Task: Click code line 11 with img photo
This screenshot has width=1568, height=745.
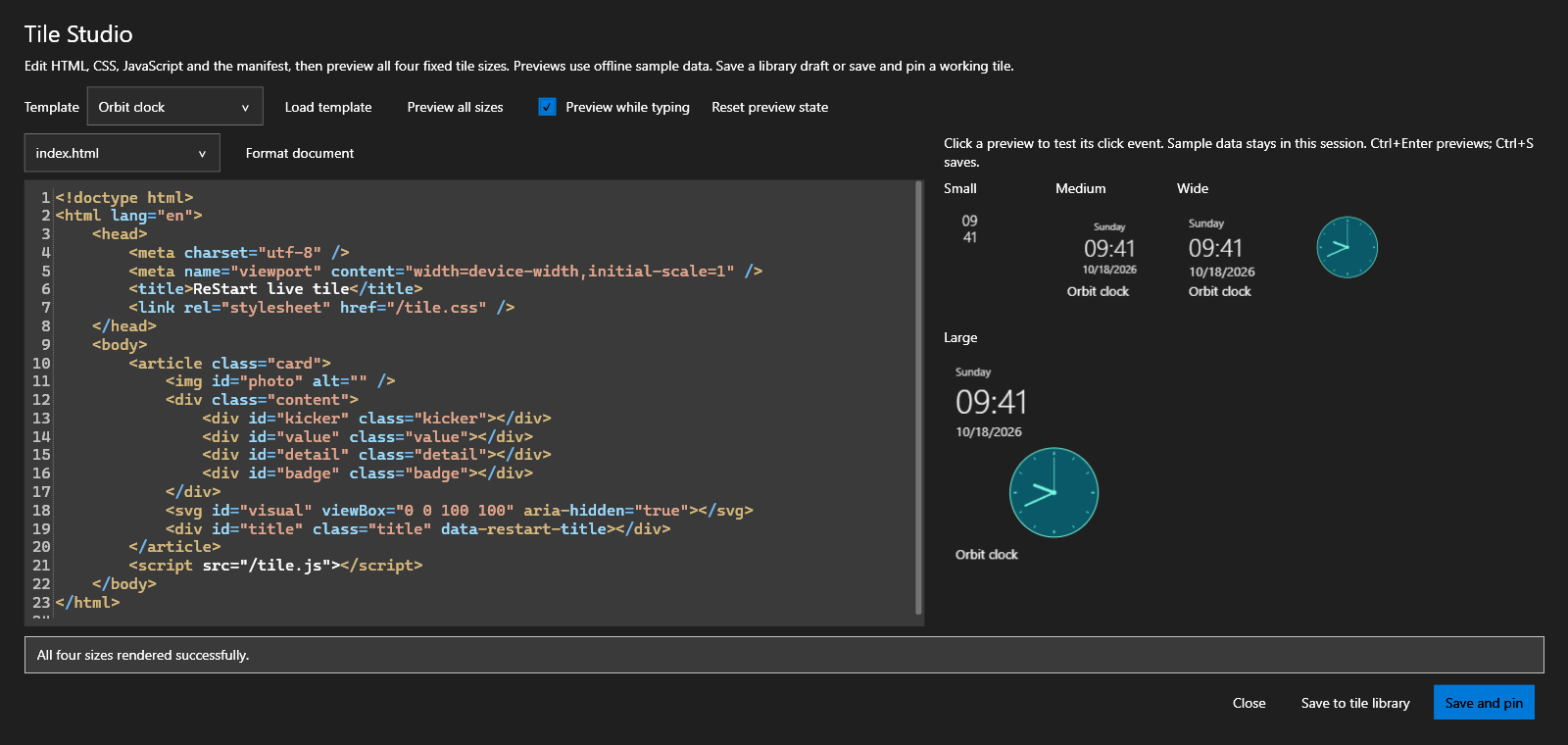Action: (280, 380)
